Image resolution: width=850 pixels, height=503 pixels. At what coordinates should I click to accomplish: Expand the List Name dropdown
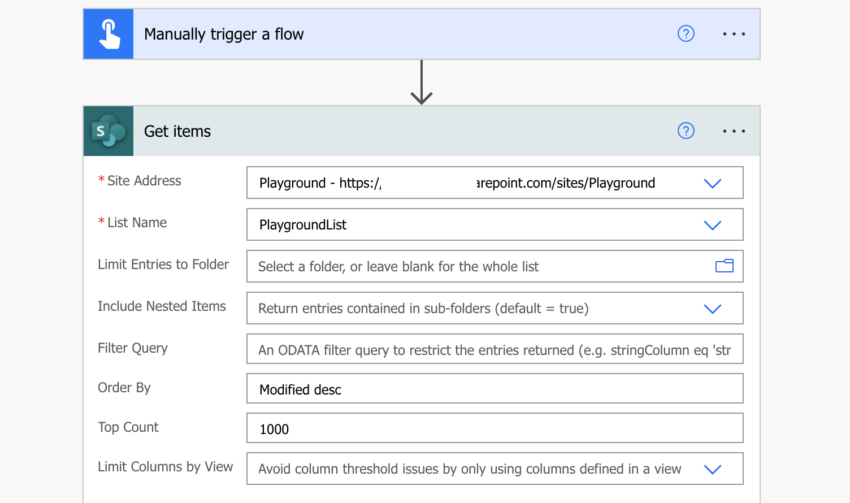pyautogui.click(x=712, y=225)
